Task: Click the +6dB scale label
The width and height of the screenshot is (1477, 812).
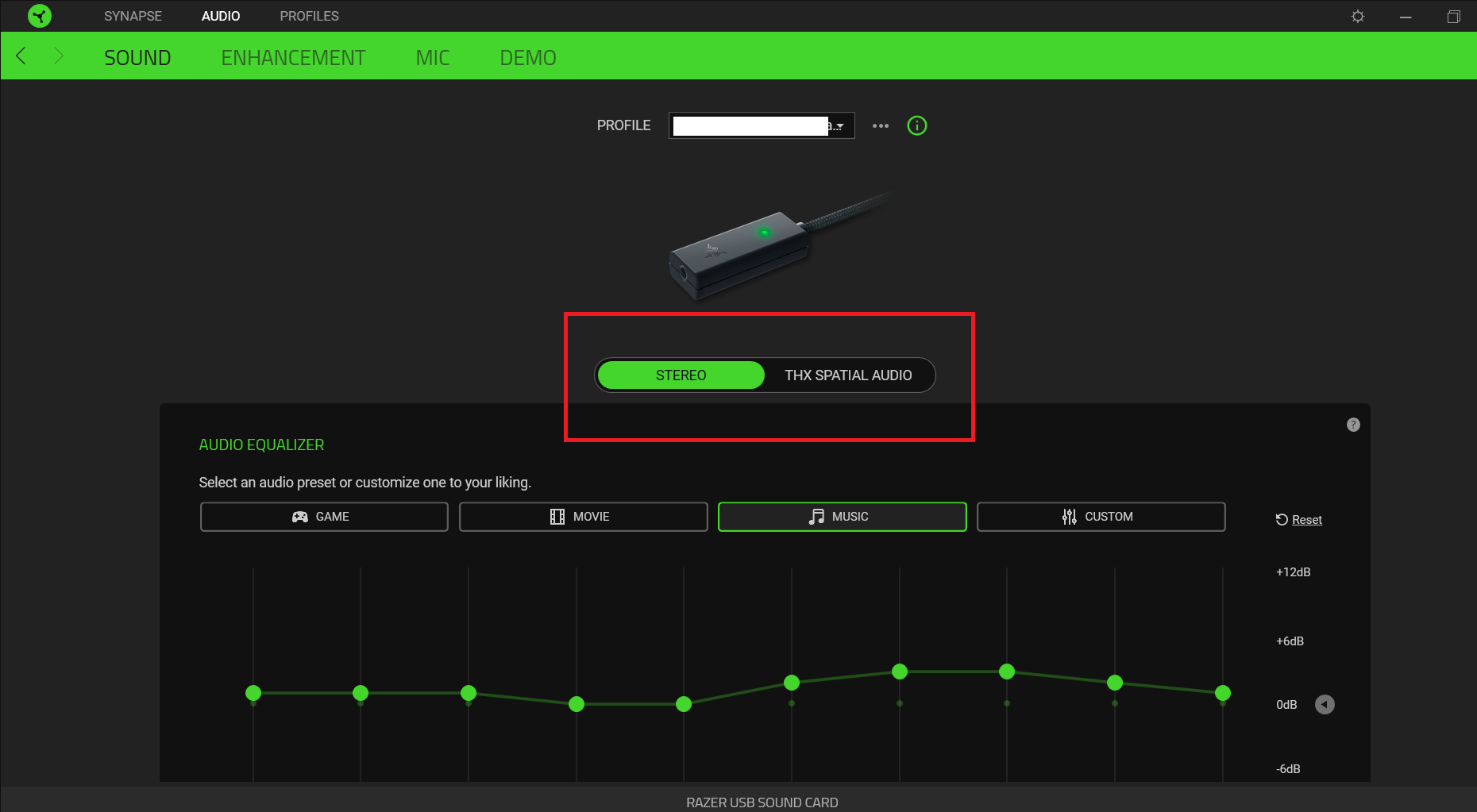Action: tap(1290, 641)
